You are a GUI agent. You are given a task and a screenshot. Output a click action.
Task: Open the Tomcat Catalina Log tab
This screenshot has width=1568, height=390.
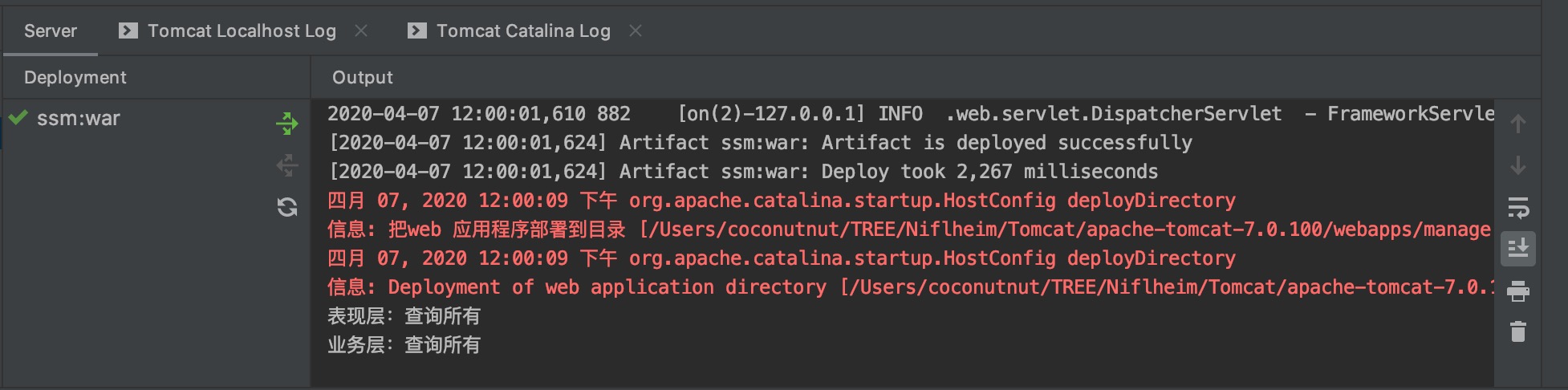coord(523,31)
